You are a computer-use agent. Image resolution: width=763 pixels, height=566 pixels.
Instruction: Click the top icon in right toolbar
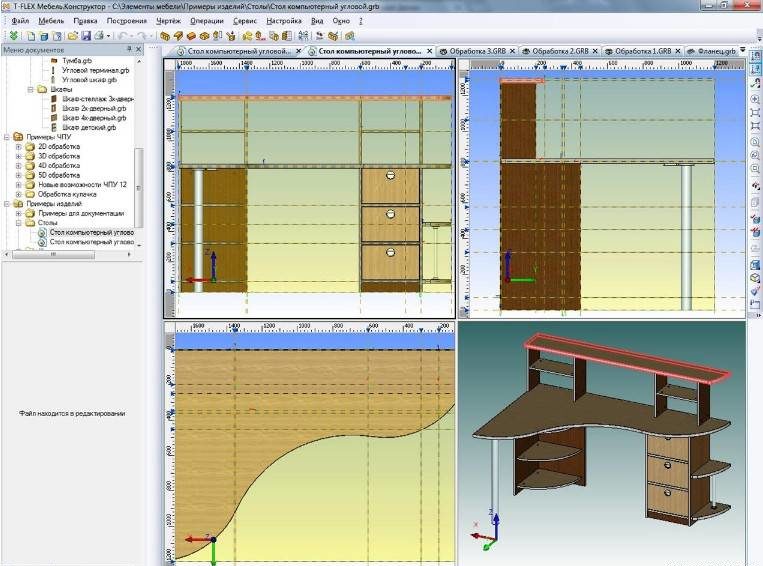pos(755,57)
